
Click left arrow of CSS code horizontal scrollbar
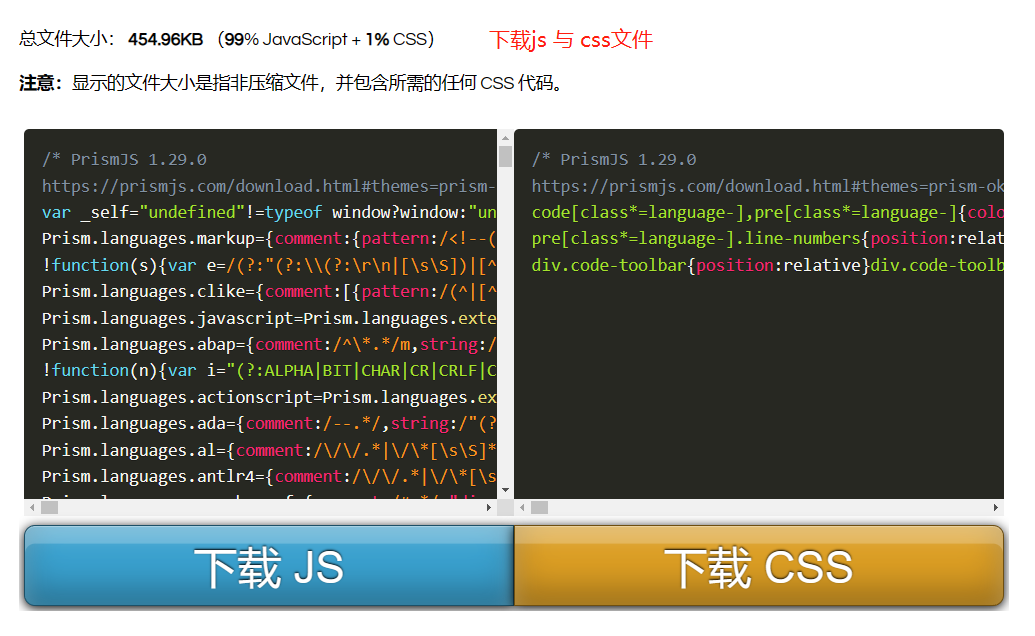(x=522, y=507)
